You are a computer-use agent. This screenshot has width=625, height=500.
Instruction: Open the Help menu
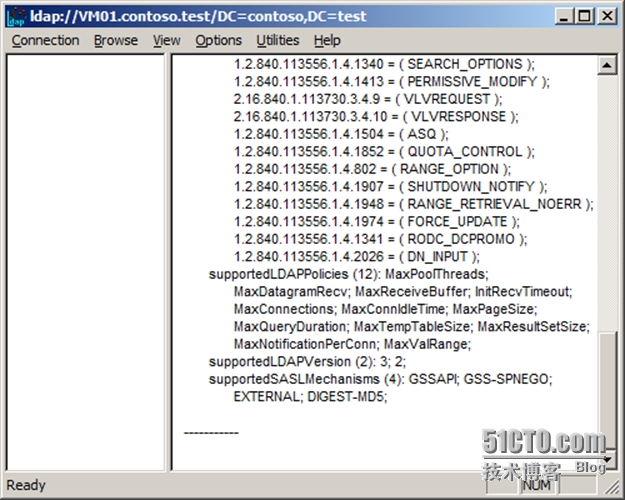(x=327, y=40)
